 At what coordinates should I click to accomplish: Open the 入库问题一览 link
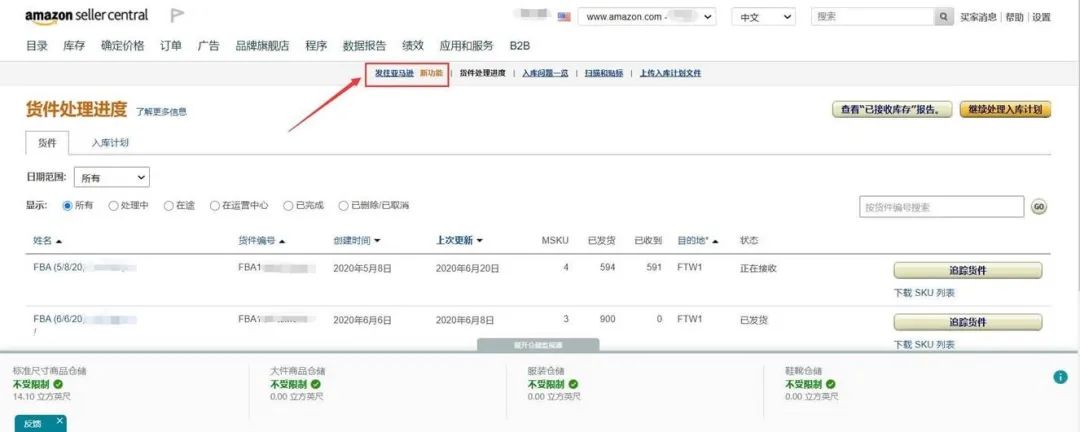pos(545,73)
